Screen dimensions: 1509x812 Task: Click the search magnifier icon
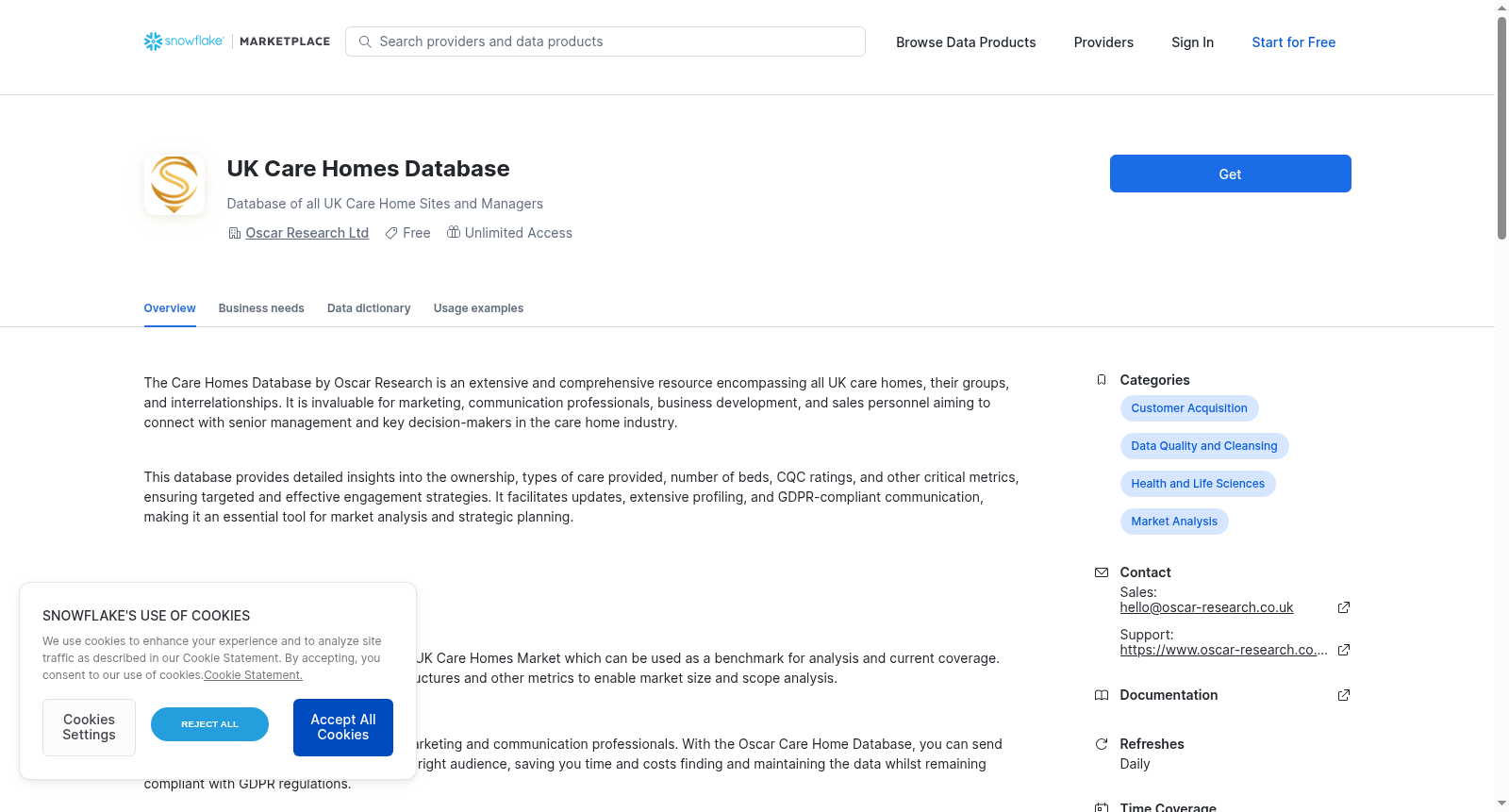click(x=365, y=41)
